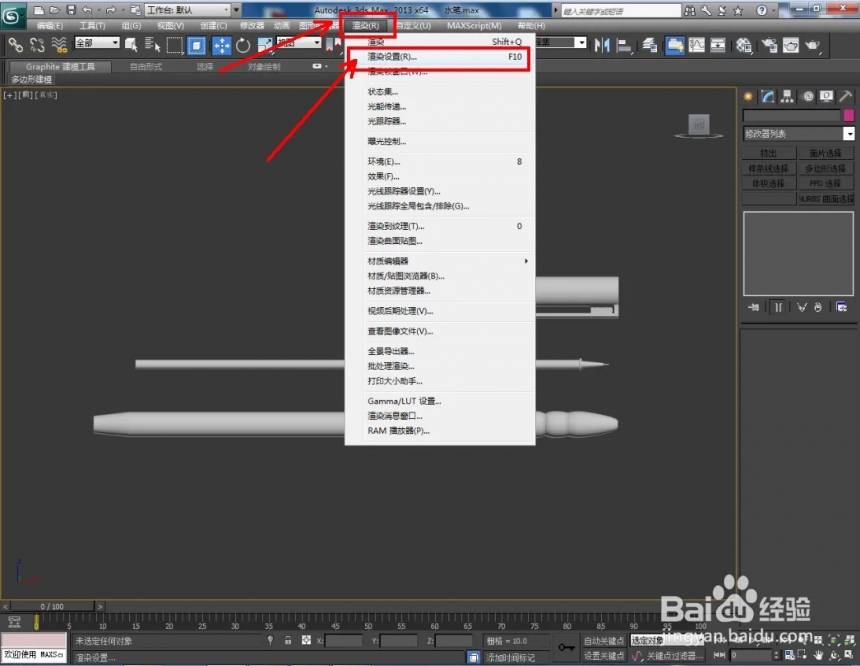Toggle Window/Crossing selection mode
This screenshot has height=666, width=860.
click(x=196, y=45)
